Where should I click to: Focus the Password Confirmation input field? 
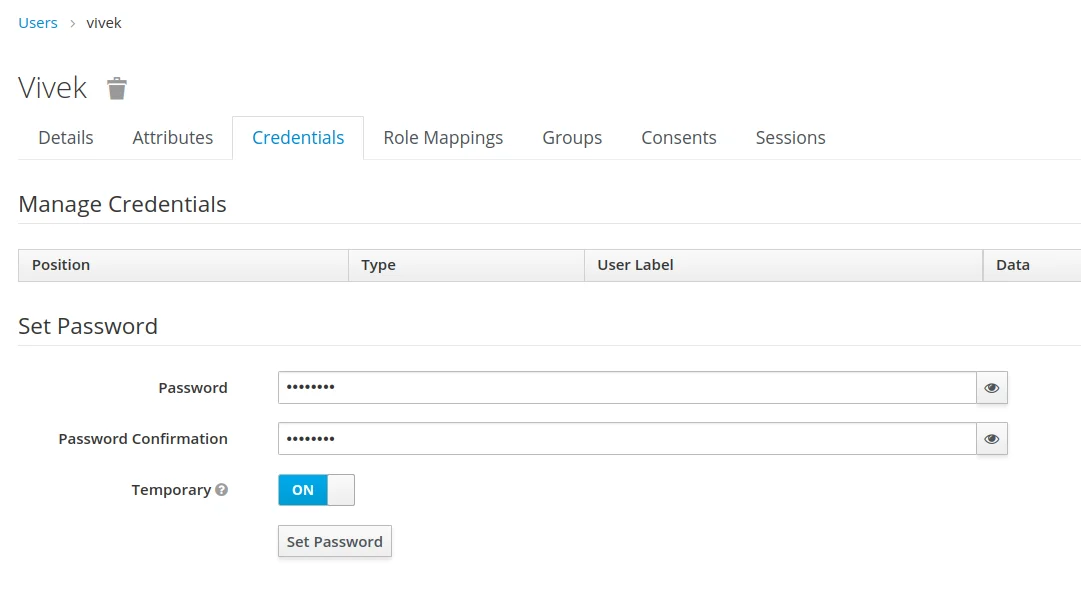pos(627,439)
